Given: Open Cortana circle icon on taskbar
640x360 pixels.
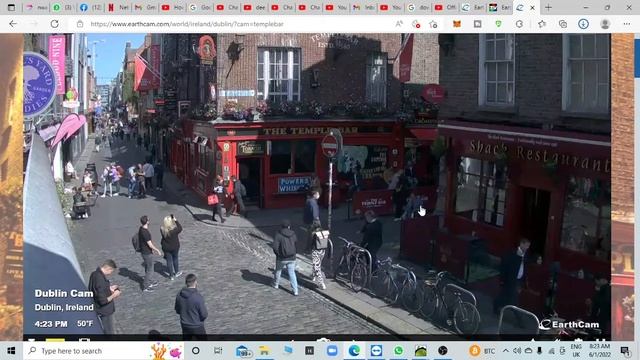Looking at the screenshot, I should pyautogui.click(x=196, y=351).
